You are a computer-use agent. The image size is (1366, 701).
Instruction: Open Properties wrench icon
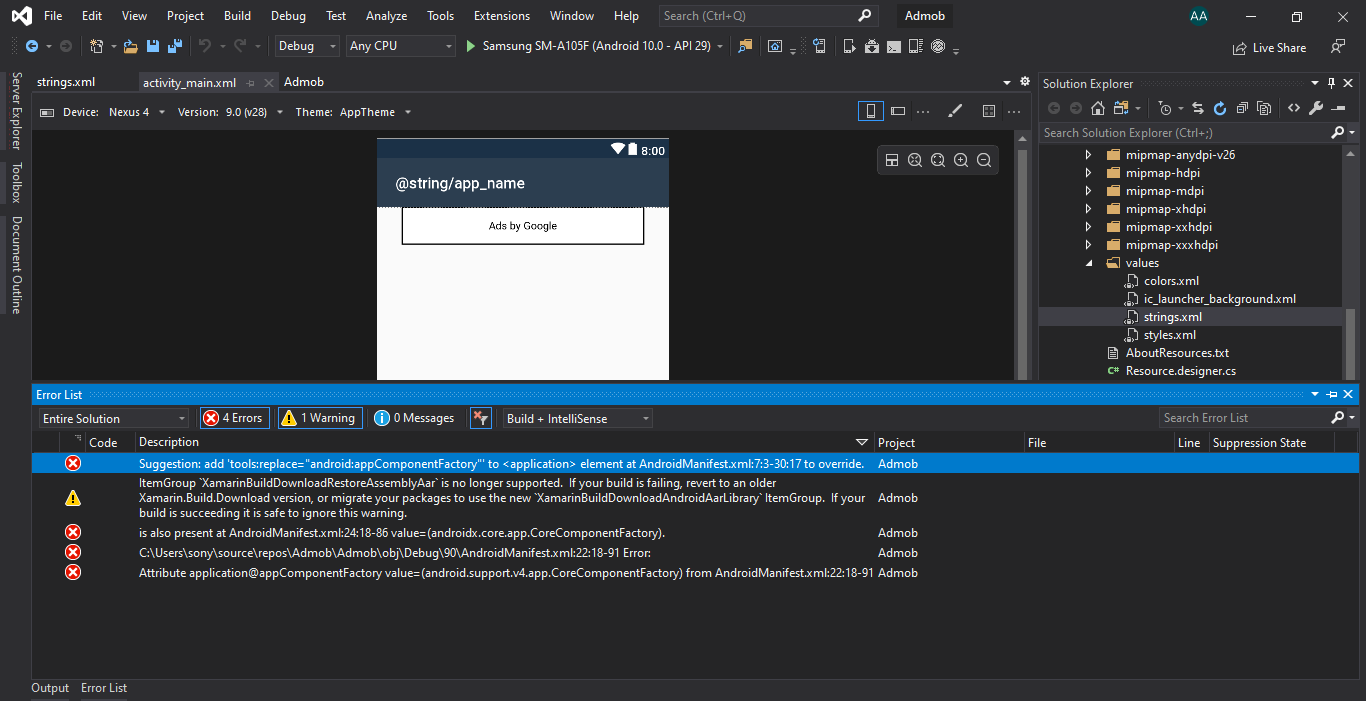click(1316, 108)
